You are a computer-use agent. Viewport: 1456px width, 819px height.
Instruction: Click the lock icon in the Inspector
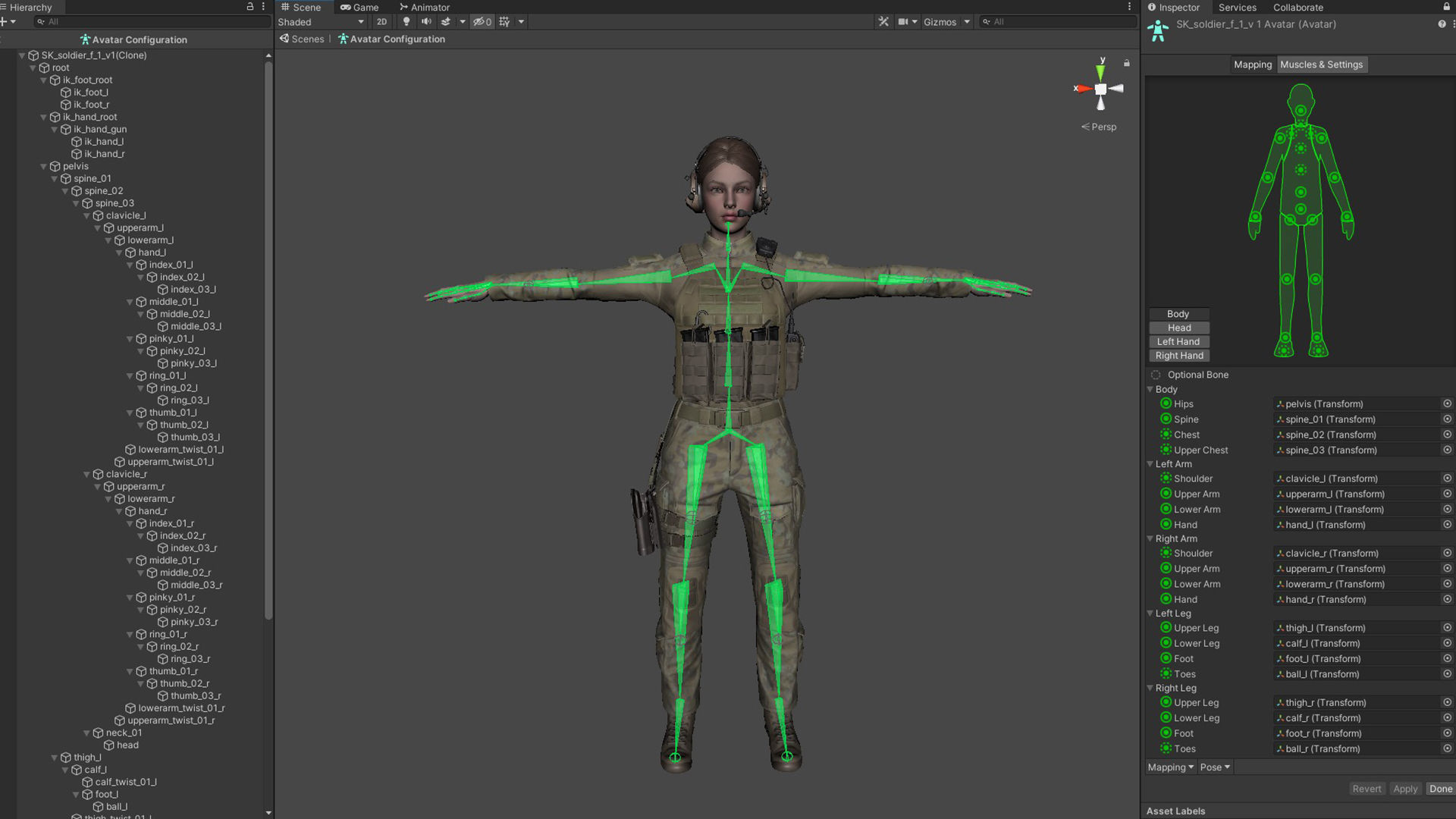[1447, 8]
